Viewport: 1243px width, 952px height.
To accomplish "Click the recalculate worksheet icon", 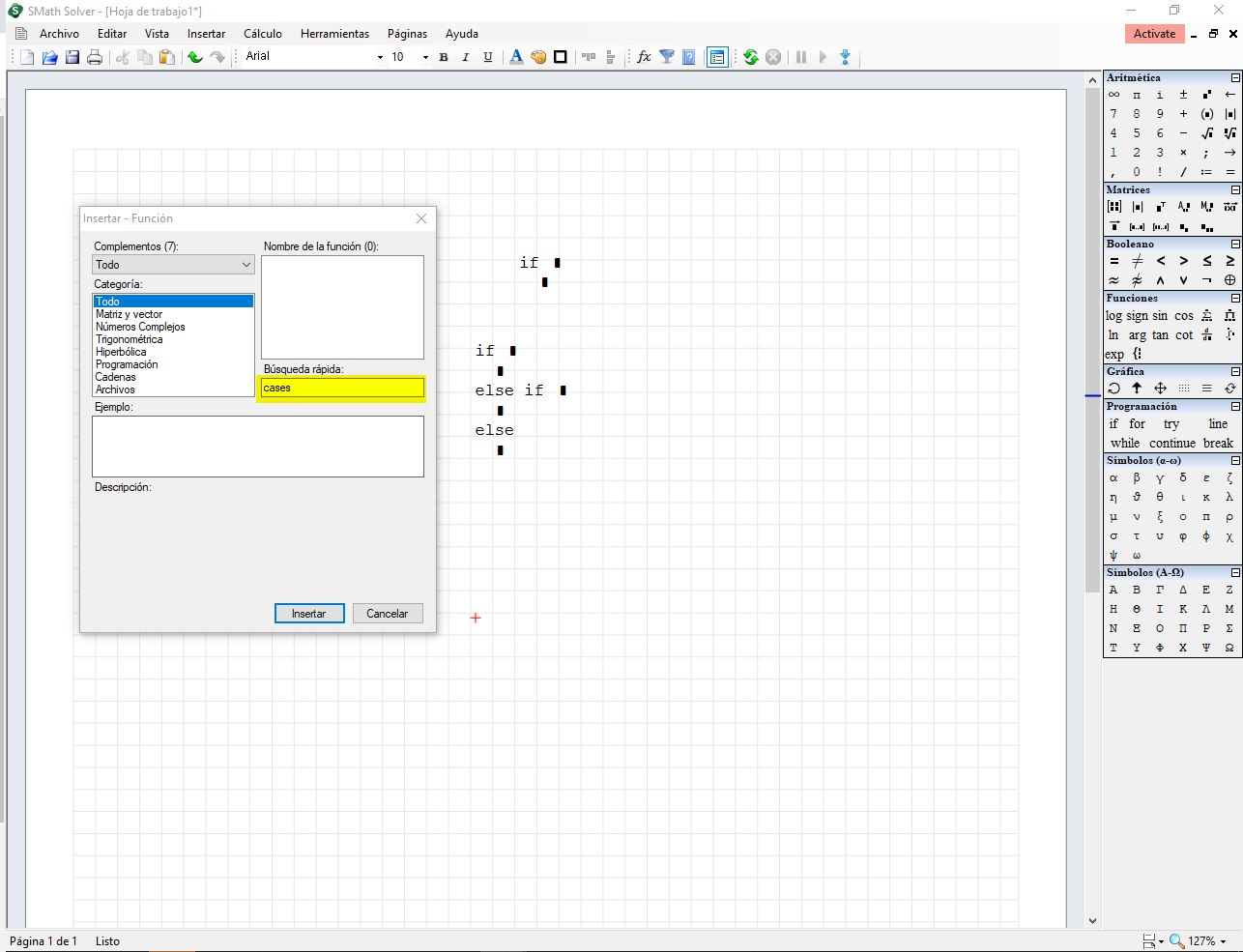I will (x=751, y=57).
